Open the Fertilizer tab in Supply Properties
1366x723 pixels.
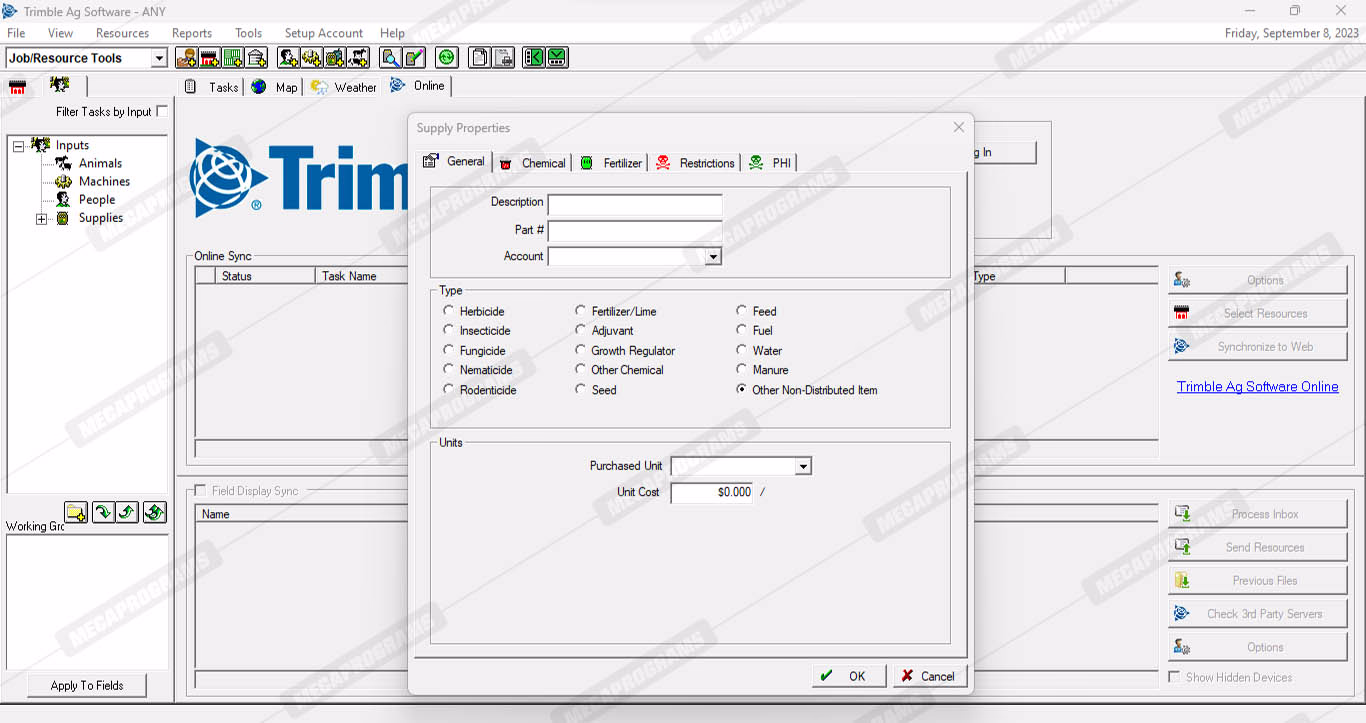pos(611,163)
